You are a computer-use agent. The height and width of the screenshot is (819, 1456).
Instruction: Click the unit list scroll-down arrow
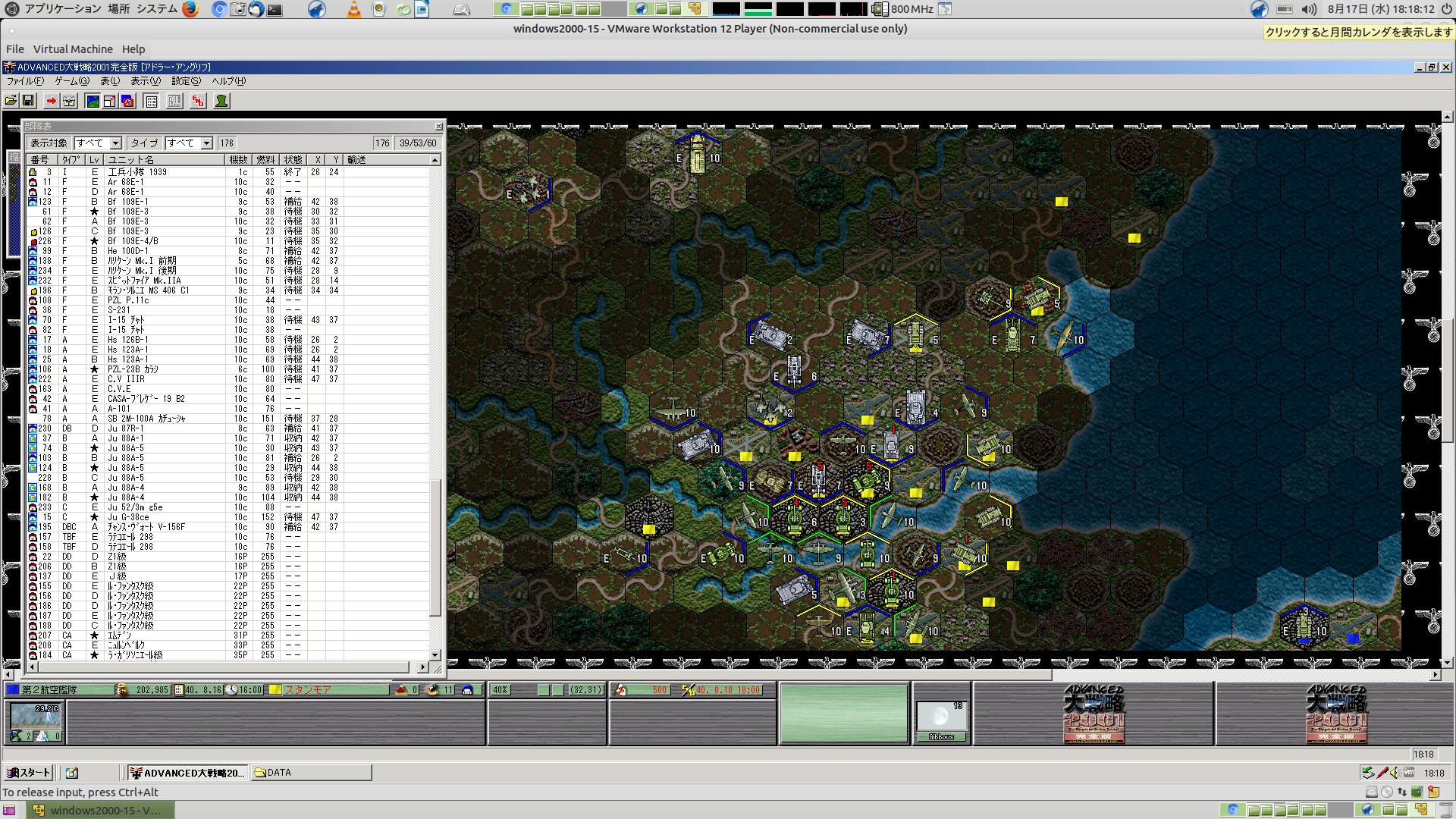pyautogui.click(x=435, y=655)
